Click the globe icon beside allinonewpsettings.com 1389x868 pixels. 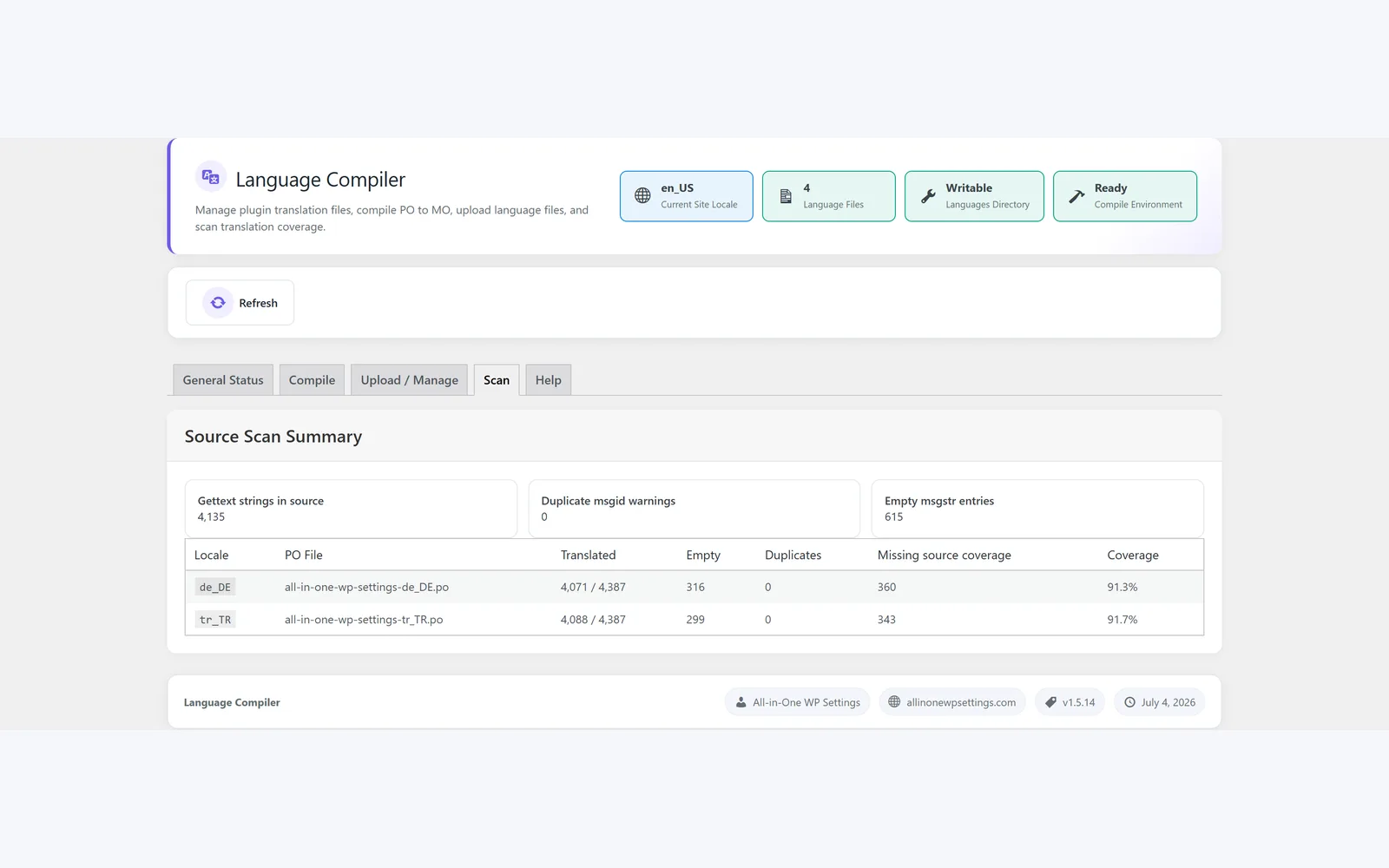pos(894,702)
